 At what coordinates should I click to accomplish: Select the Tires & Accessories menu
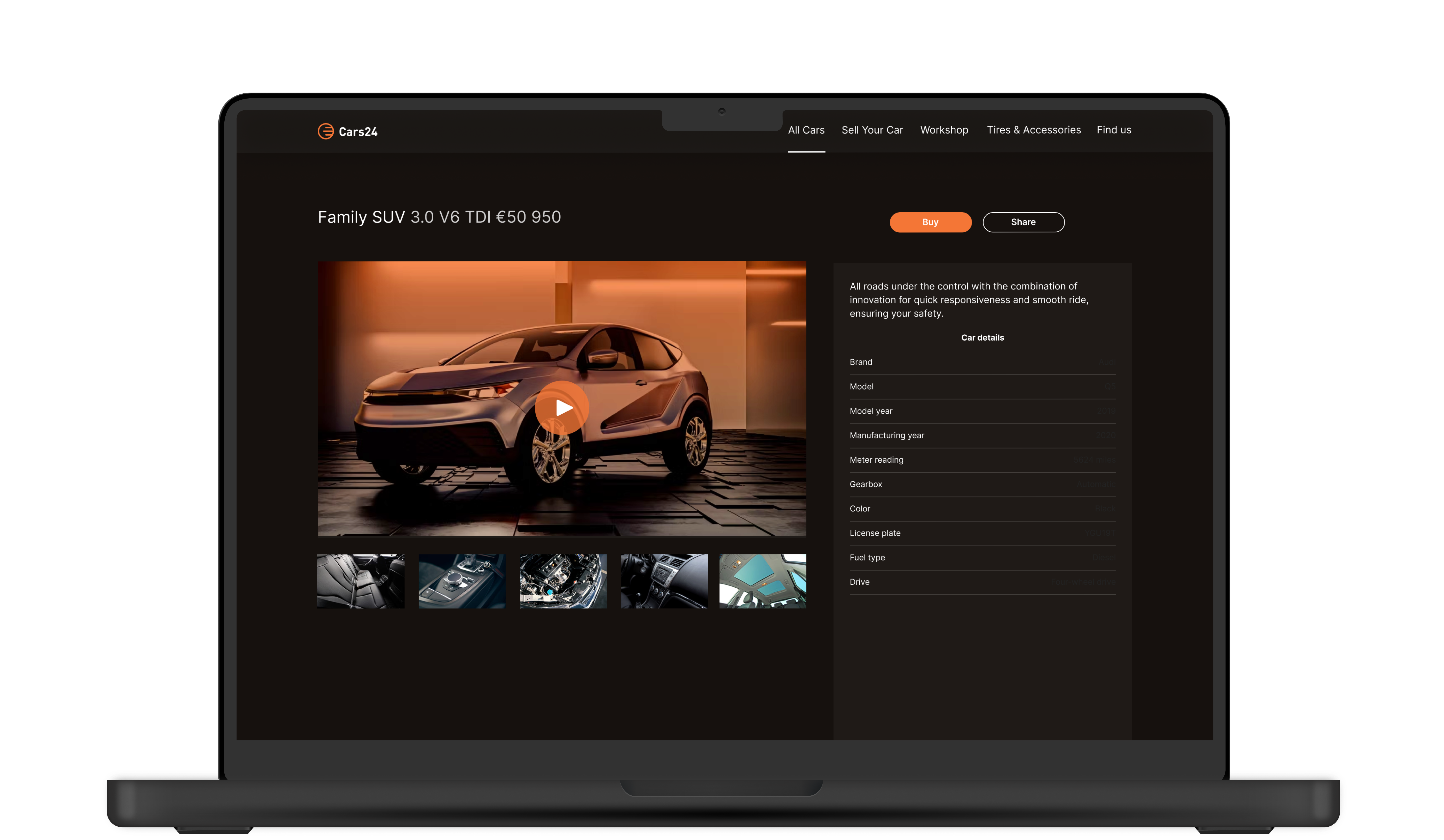point(1033,130)
